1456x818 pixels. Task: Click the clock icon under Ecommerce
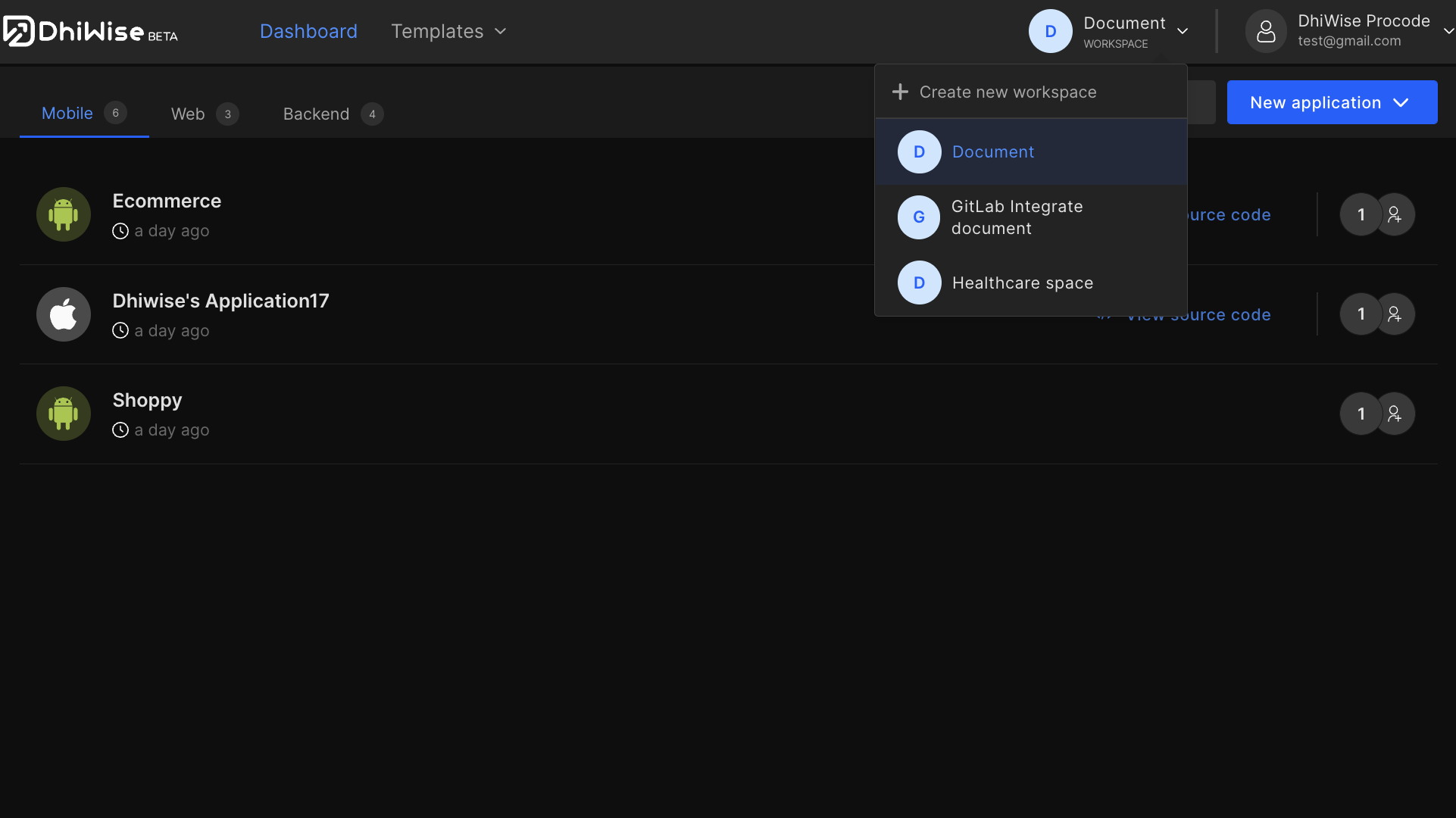(120, 231)
